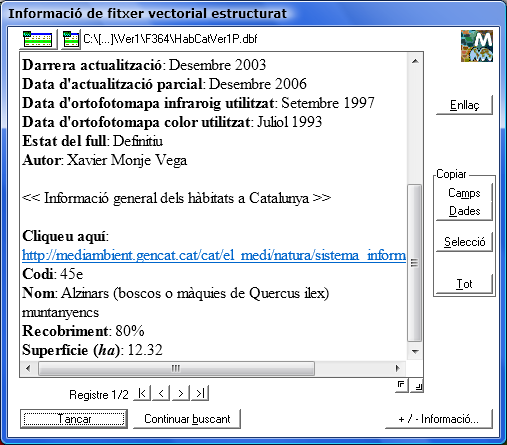Click vertical scrollbar up arrow

(x=415, y=61)
